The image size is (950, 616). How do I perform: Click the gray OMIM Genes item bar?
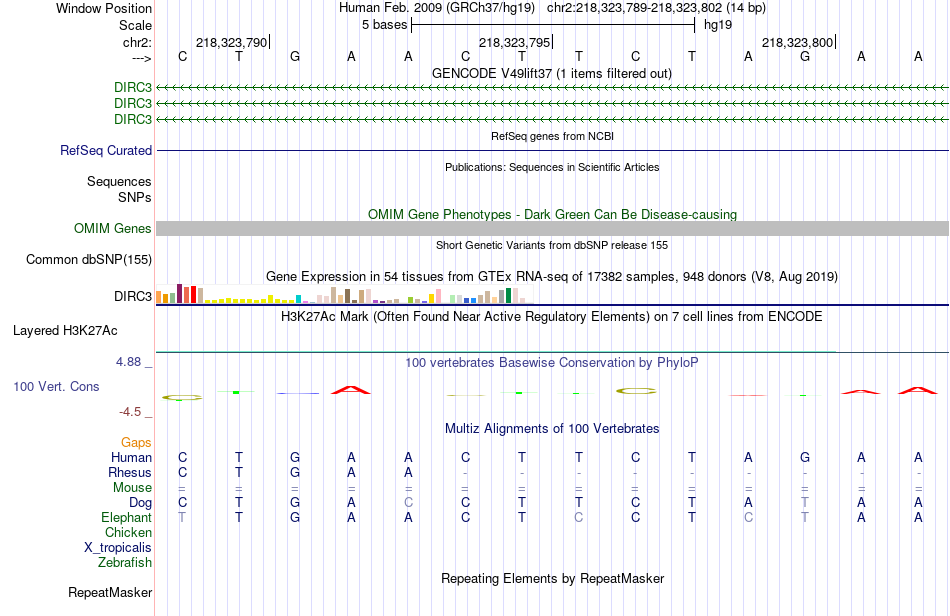click(552, 228)
